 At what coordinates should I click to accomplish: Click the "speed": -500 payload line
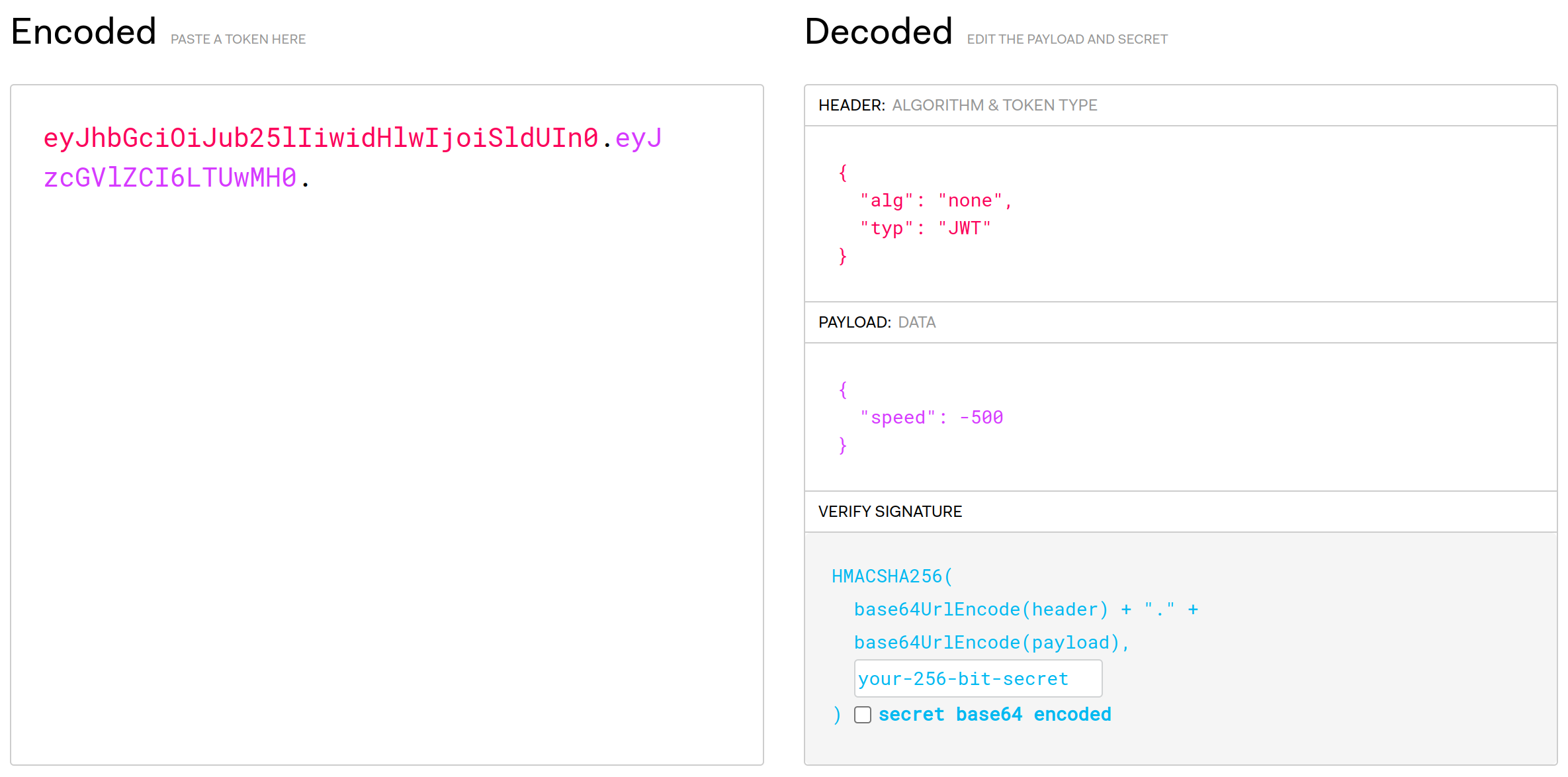click(932, 418)
